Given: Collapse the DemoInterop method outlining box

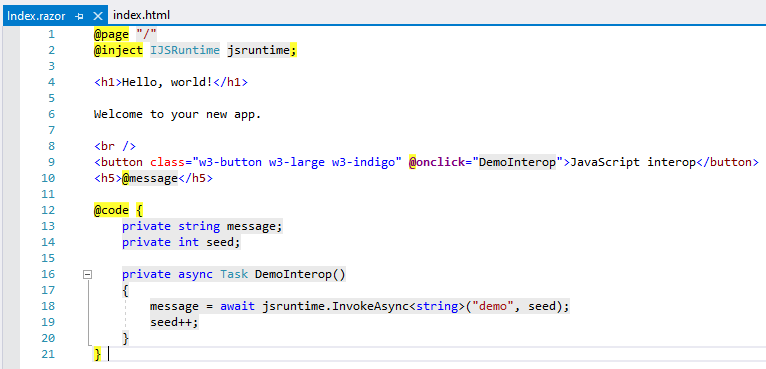Looking at the screenshot, I should coord(87,275).
